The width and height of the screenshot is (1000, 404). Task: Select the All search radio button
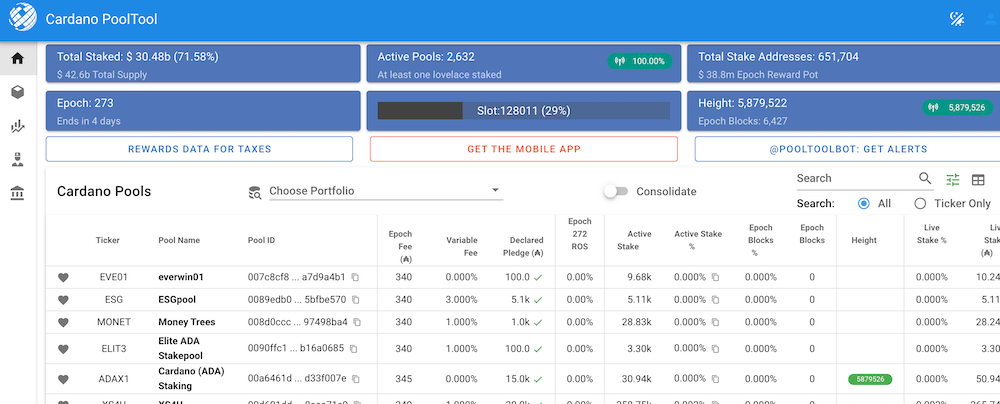point(864,204)
